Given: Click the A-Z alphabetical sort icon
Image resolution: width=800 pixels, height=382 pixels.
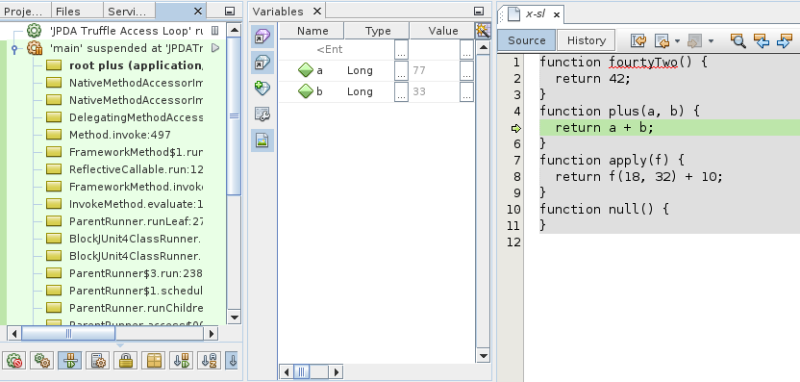Looking at the screenshot, I should click(209, 361).
